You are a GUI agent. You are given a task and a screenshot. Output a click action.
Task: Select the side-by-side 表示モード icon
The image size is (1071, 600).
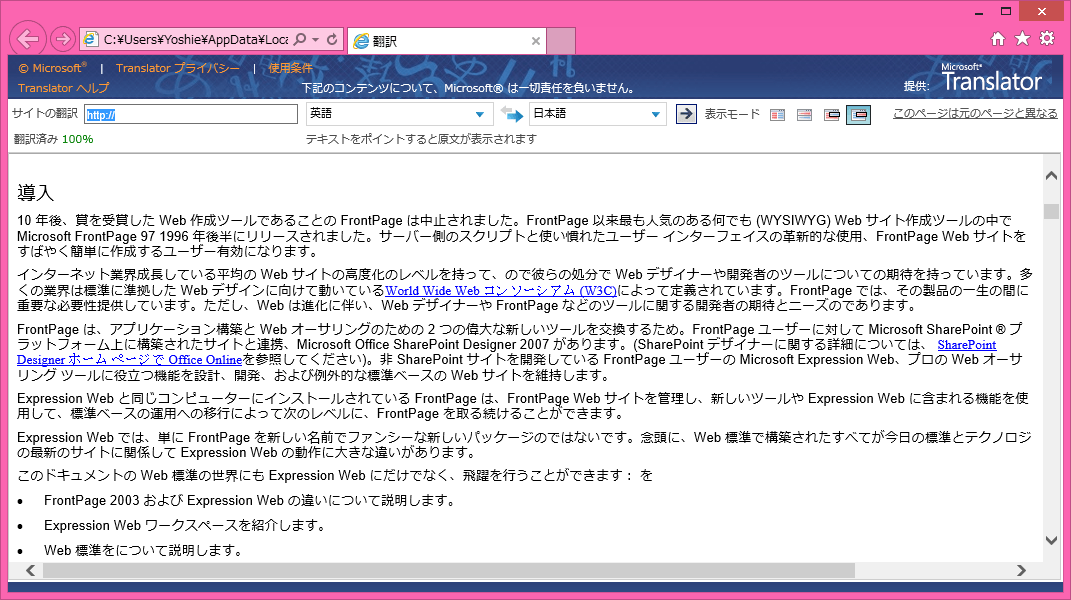[777, 115]
